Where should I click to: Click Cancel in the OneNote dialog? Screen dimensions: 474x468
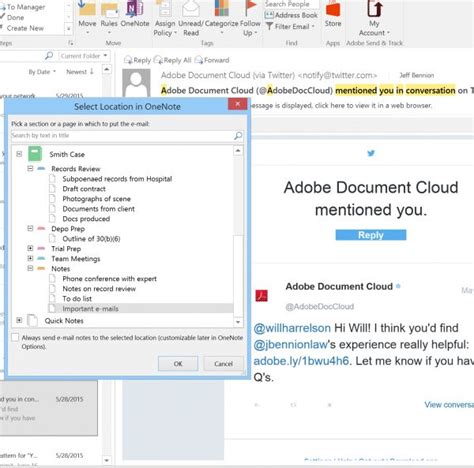coord(223,364)
